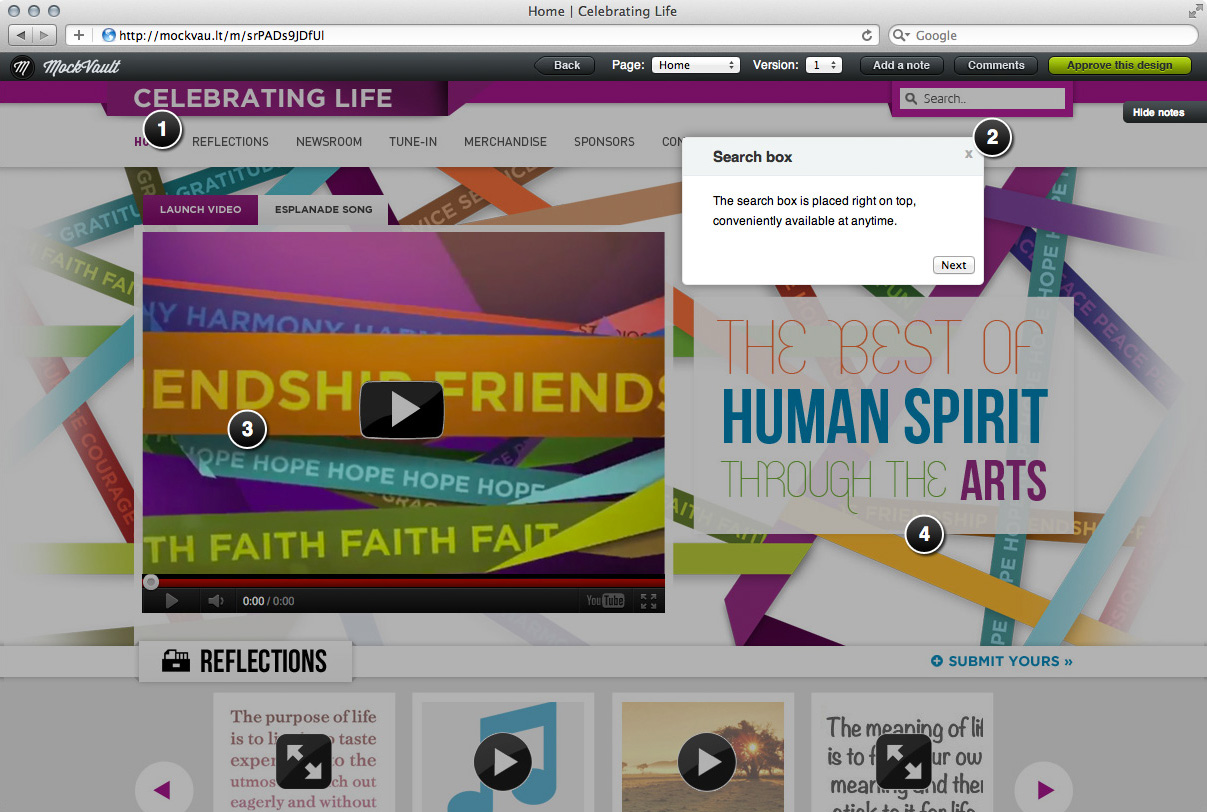Switch to the Launch Video tab
Image resolution: width=1207 pixels, height=812 pixels.
200,210
